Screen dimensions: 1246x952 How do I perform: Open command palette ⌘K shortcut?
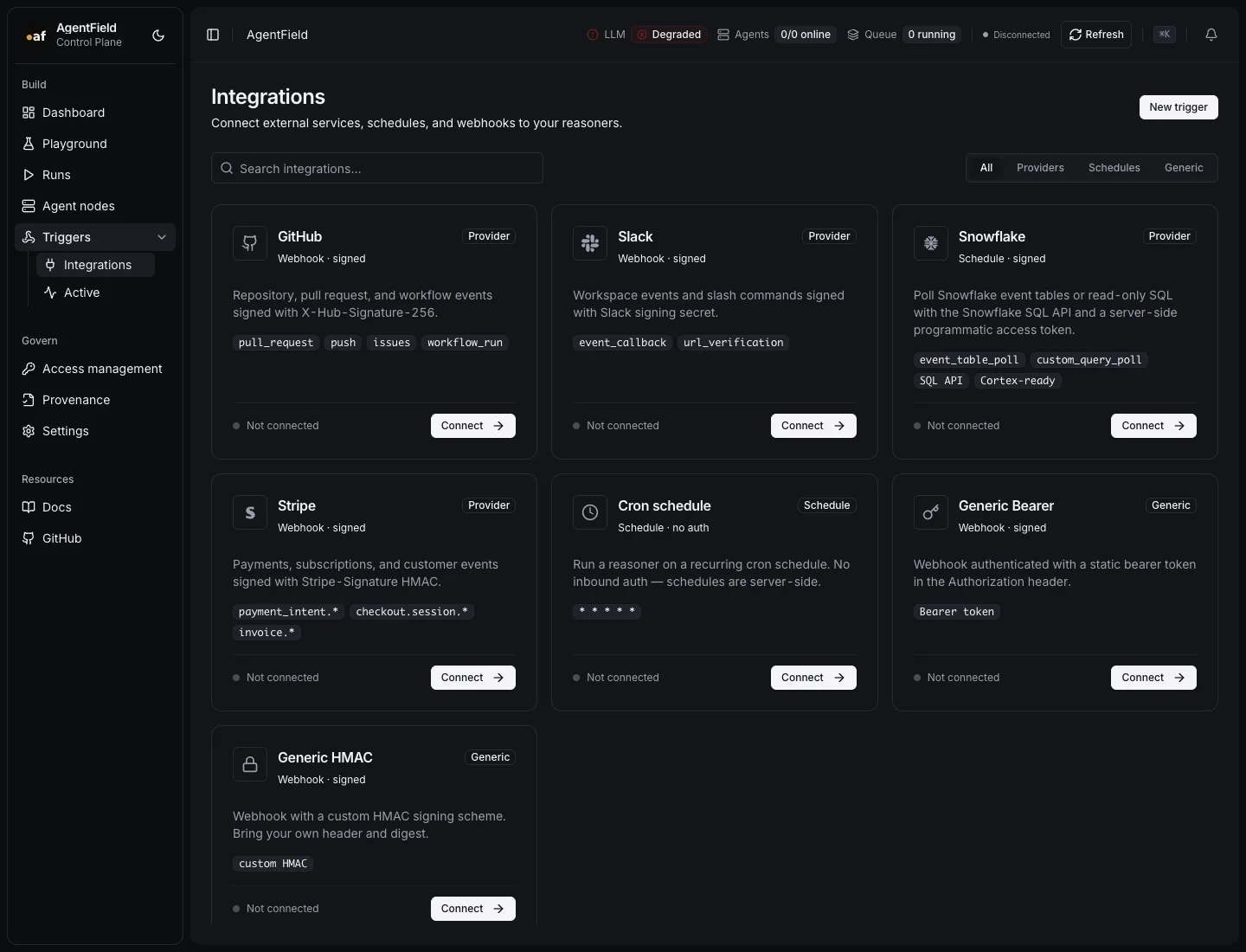[x=1165, y=35]
